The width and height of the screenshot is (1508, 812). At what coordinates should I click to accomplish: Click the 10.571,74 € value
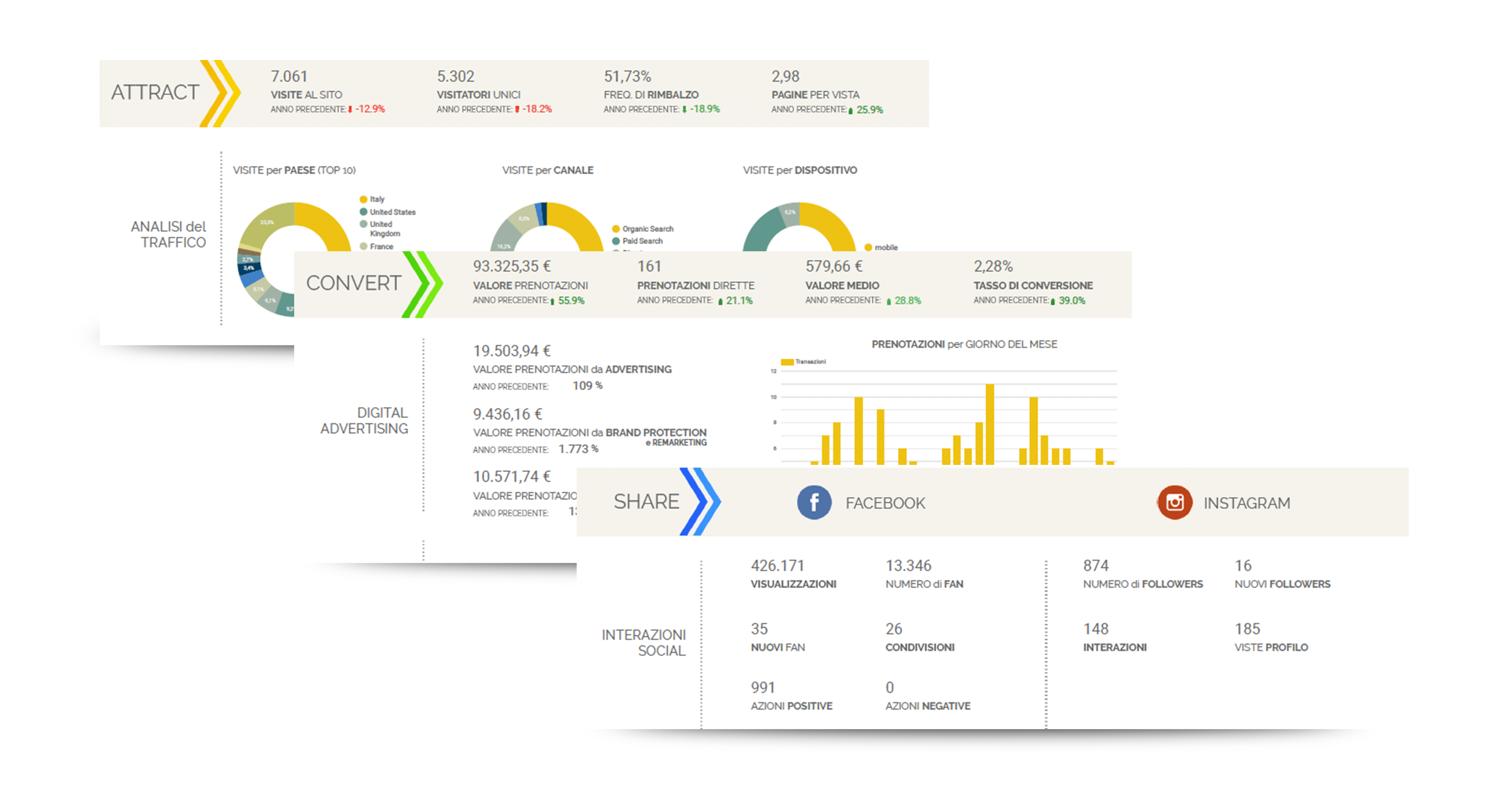click(512, 476)
